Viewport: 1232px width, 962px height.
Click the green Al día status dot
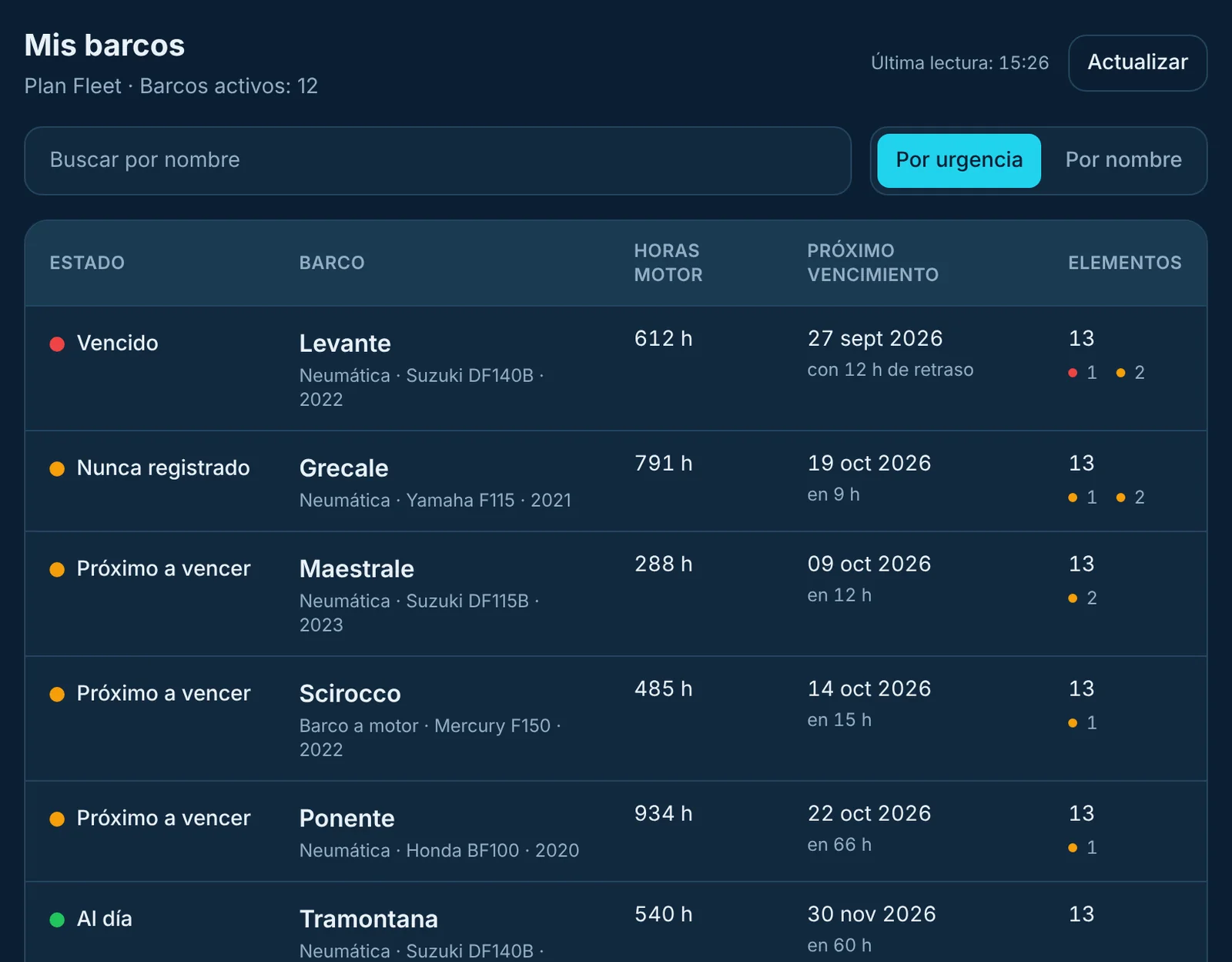pos(57,919)
